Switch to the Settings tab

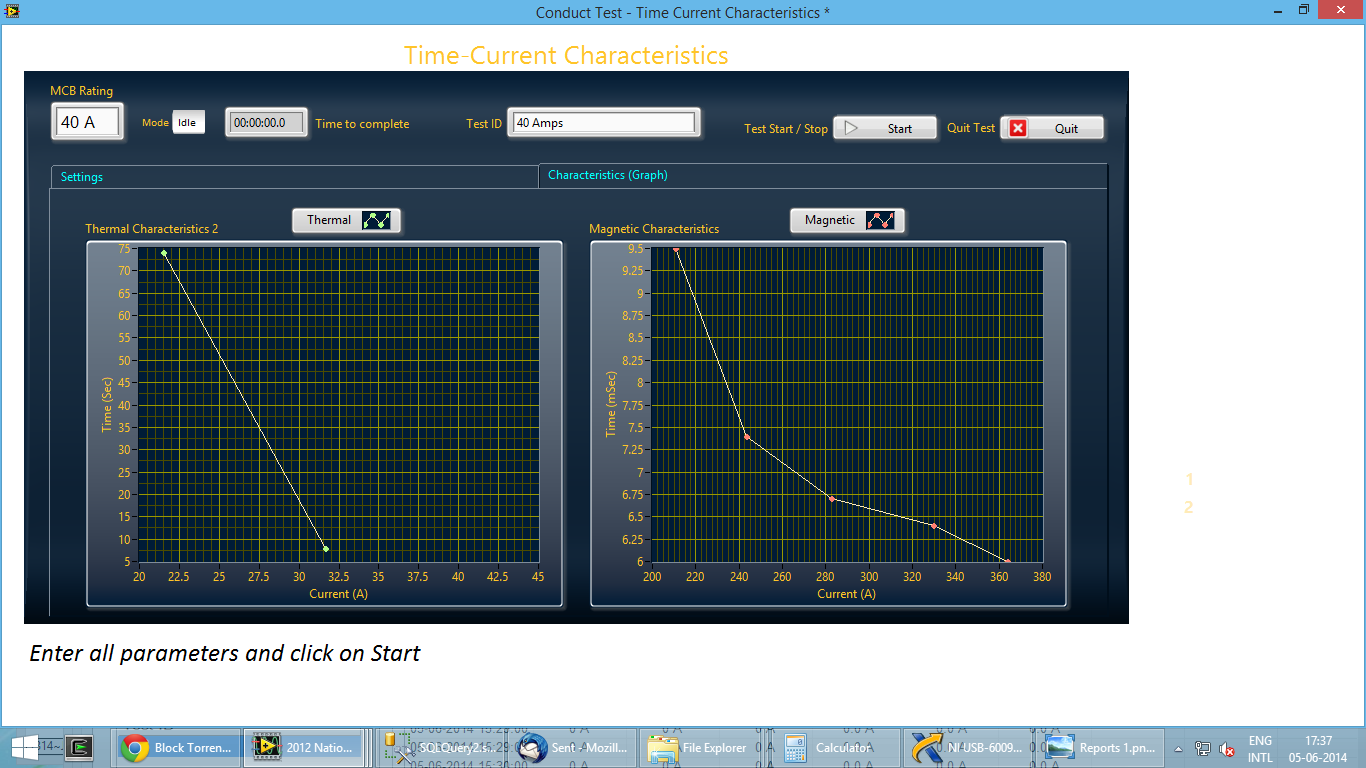click(294, 177)
